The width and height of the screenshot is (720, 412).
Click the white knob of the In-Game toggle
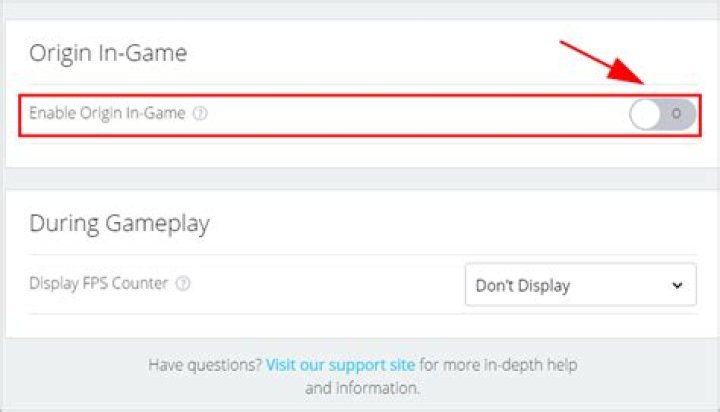coord(646,115)
